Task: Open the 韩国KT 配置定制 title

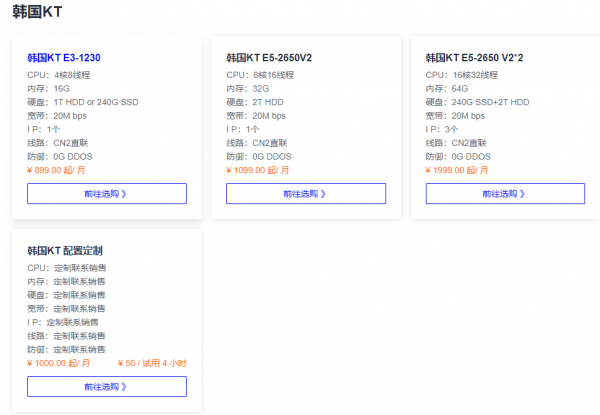Action: pos(65,251)
